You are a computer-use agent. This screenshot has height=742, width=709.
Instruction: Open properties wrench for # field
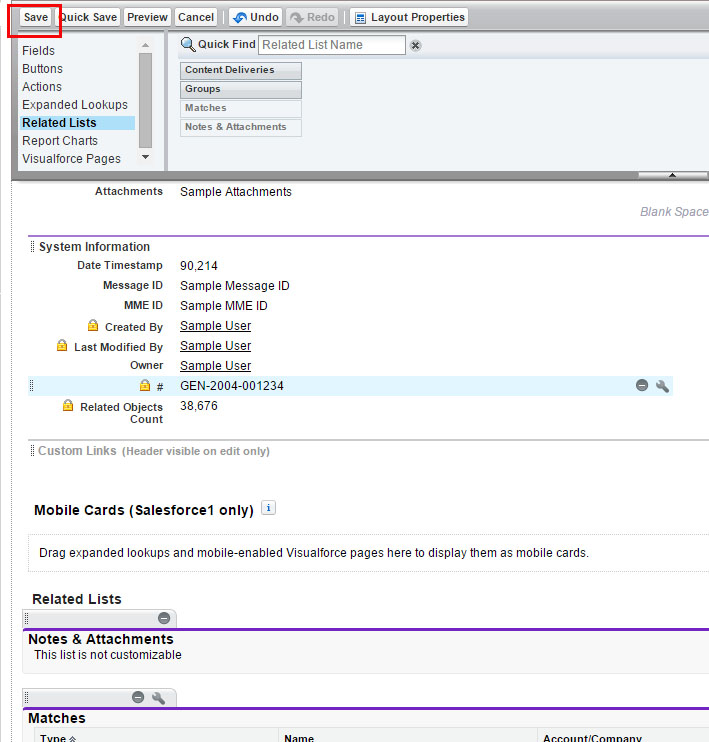point(662,386)
